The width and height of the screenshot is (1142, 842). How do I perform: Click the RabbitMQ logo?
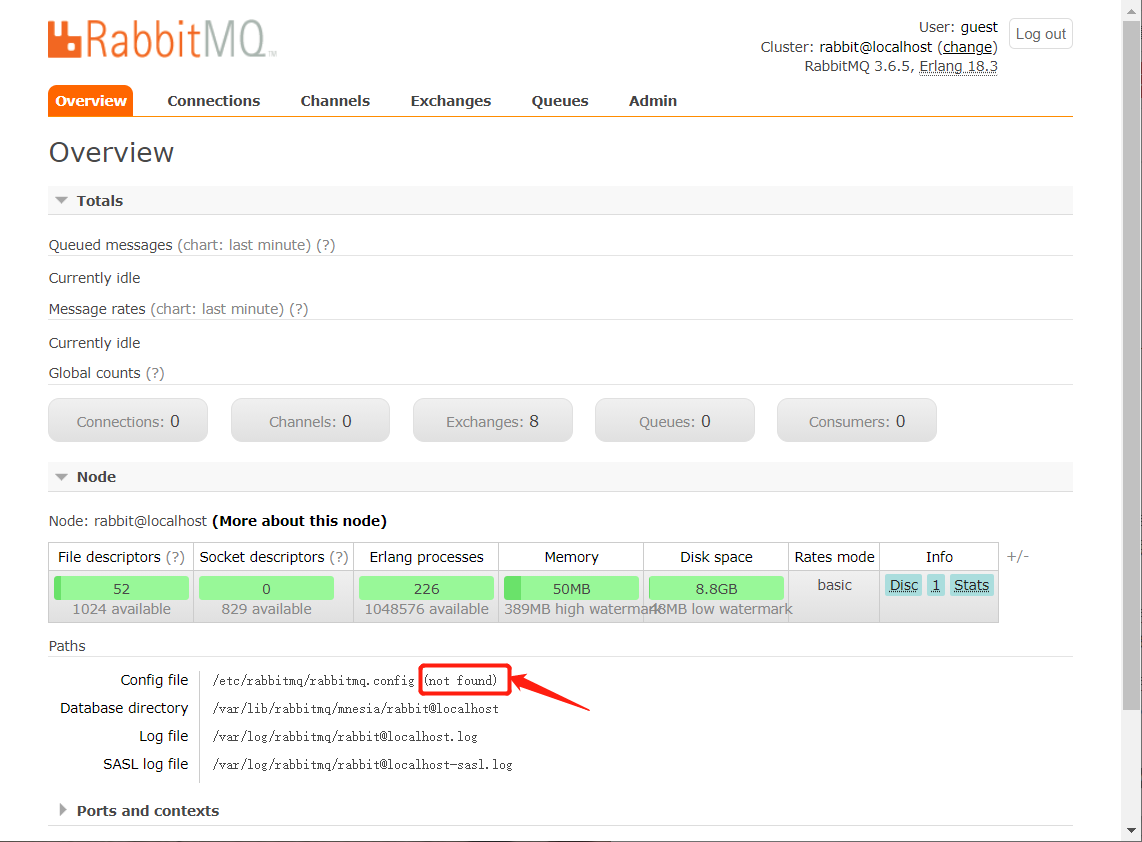160,39
